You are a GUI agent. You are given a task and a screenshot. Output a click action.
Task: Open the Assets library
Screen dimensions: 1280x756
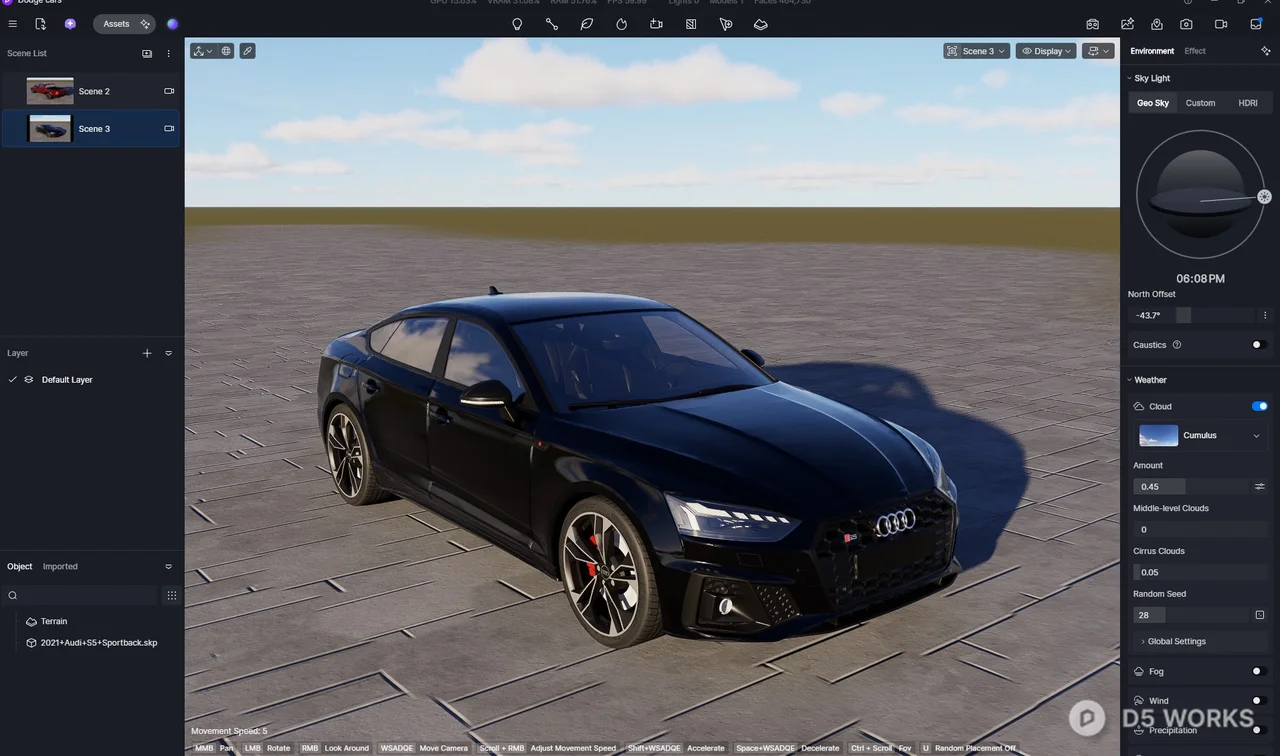click(x=124, y=24)
